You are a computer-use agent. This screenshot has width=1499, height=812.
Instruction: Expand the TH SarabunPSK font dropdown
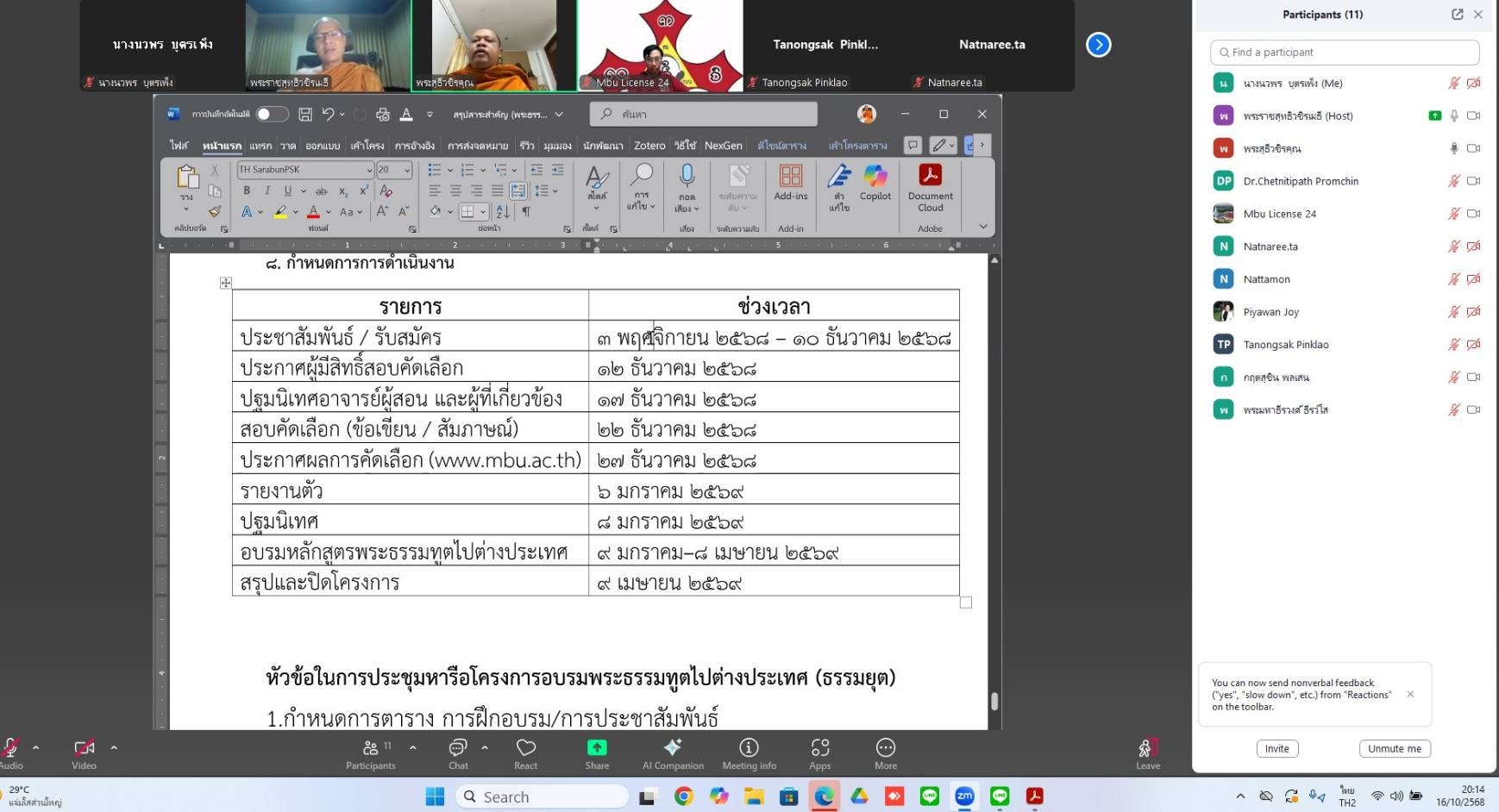click(369, 170)
